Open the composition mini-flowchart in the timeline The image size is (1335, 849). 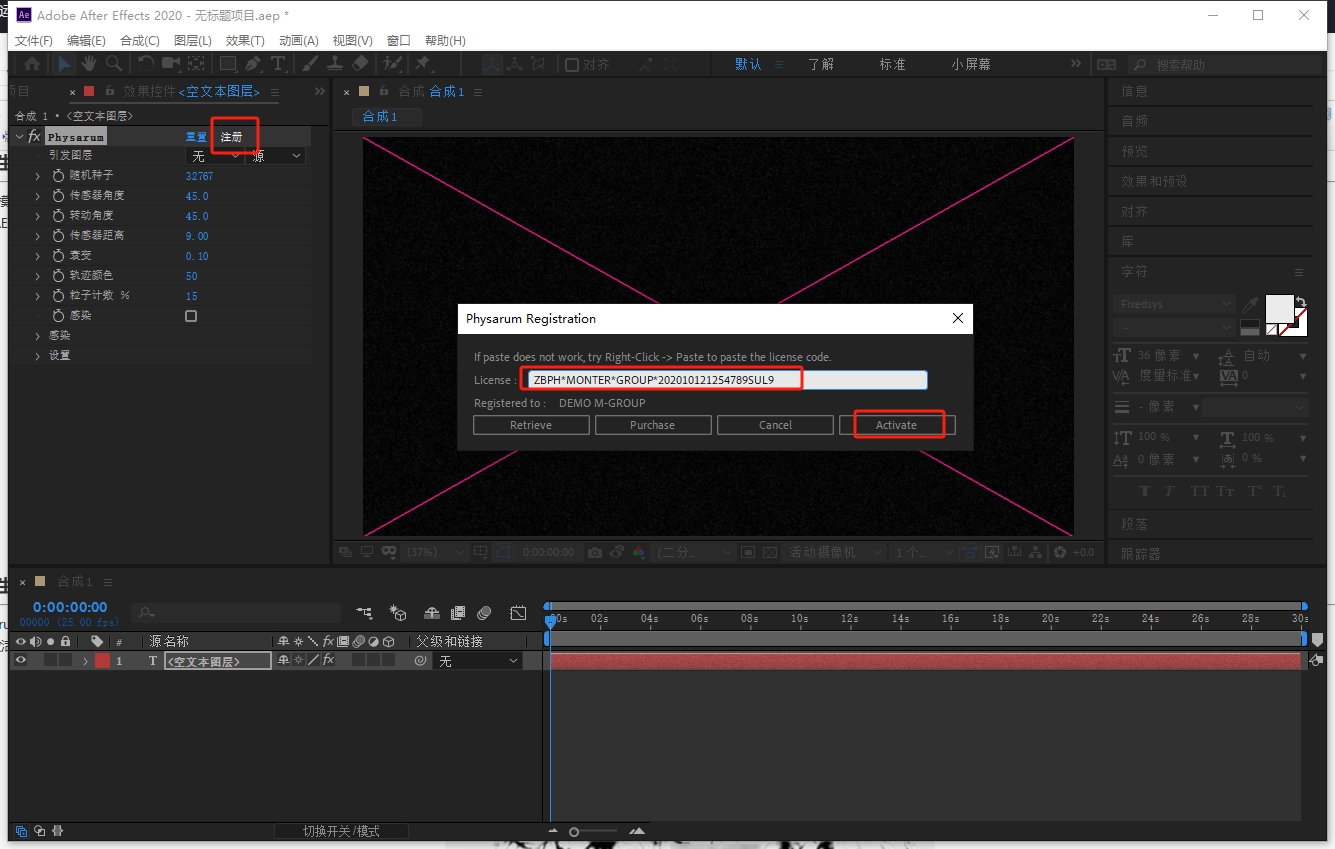coord(364,613)
